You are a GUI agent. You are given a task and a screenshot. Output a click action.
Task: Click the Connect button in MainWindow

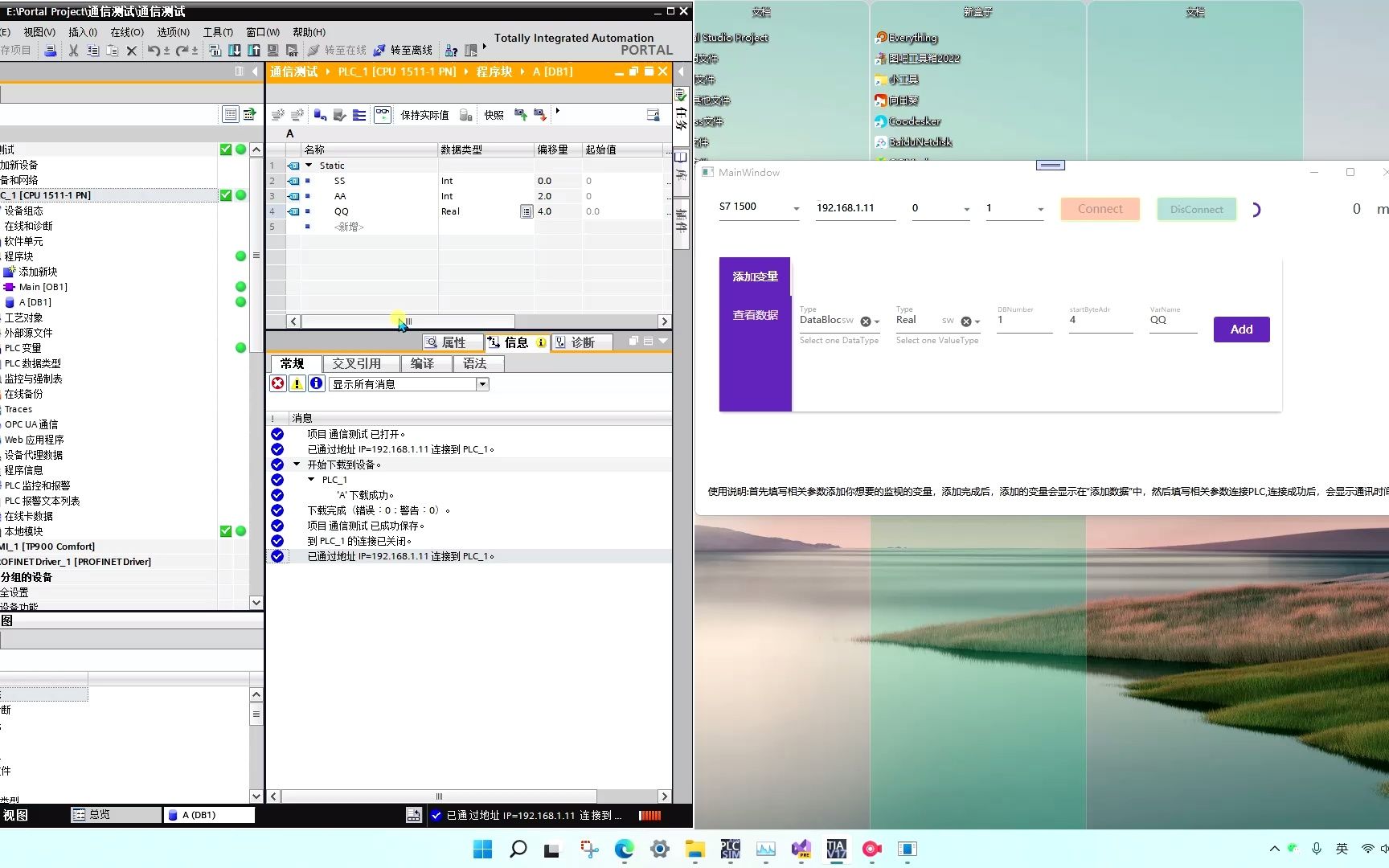[x=1099, y=208]
